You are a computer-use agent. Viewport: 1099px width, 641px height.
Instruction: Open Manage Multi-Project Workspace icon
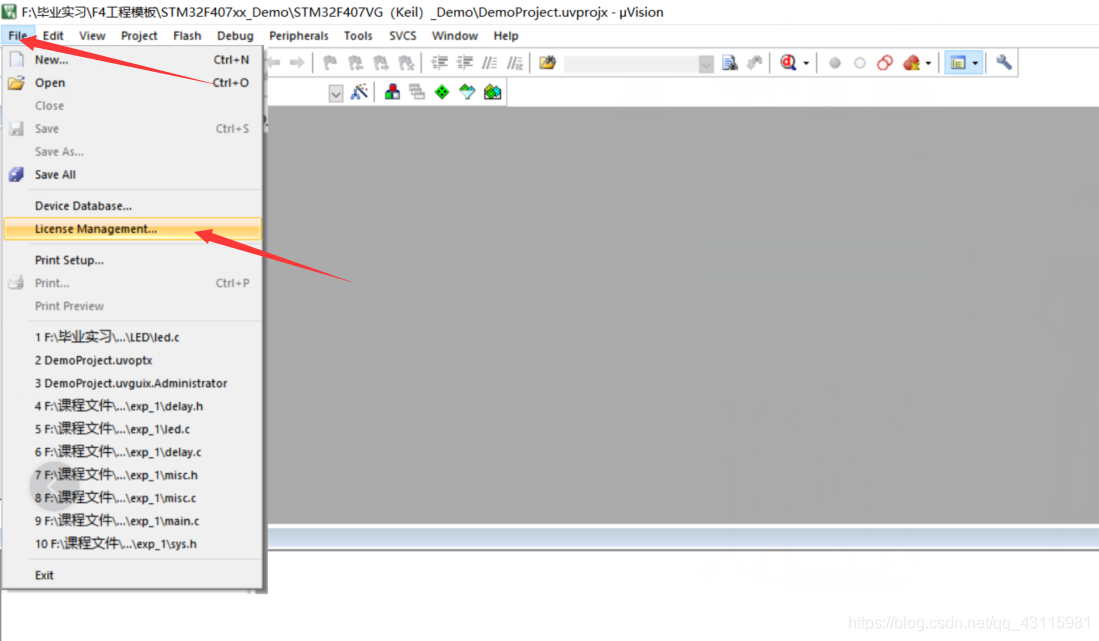click(417, 92)
